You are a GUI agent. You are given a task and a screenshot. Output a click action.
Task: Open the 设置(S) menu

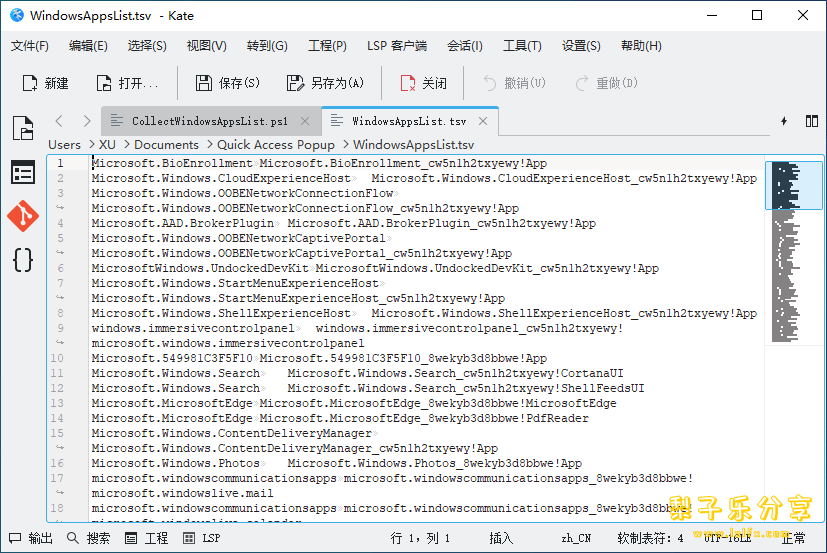581,46
